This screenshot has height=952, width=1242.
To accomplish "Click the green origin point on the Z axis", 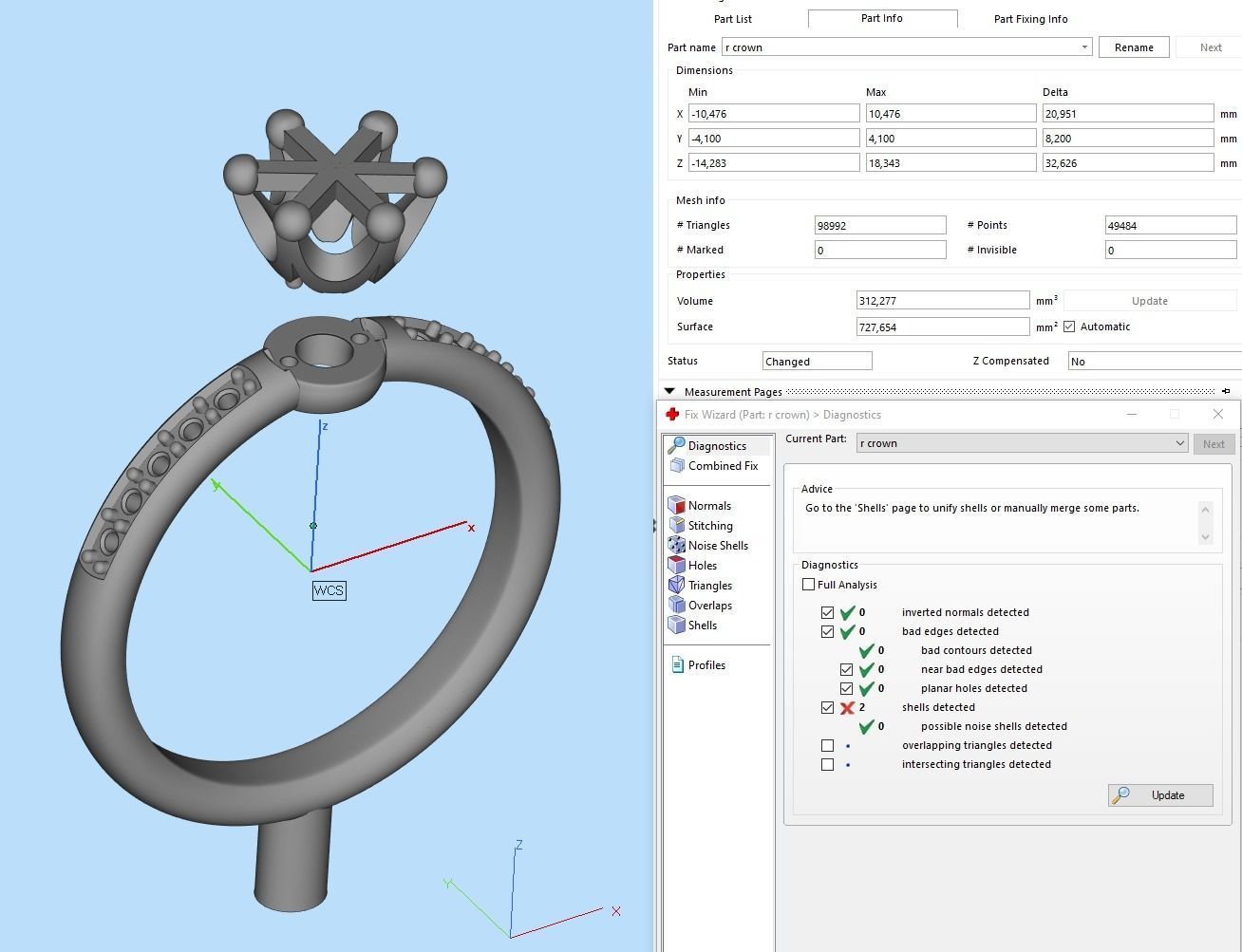I will coord(313,525).
